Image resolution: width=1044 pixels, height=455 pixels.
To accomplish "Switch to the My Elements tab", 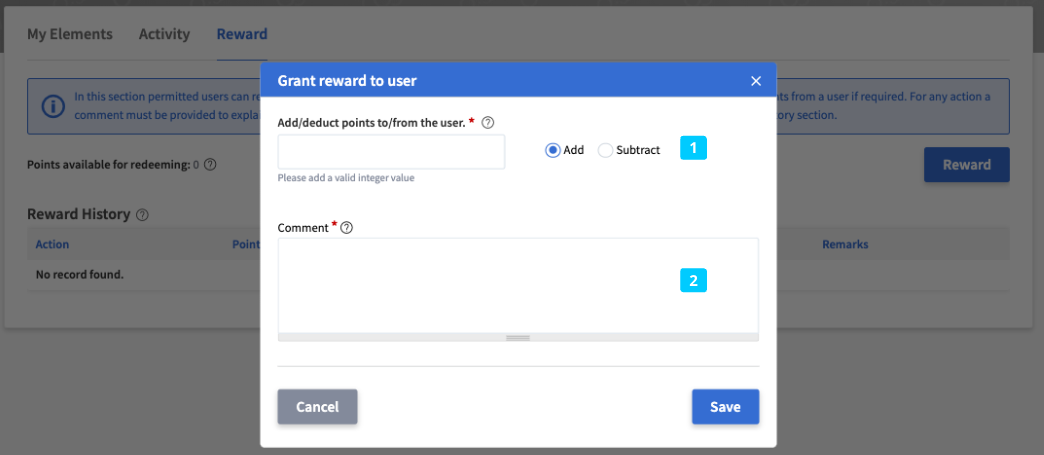I will (x=69, y=34).
